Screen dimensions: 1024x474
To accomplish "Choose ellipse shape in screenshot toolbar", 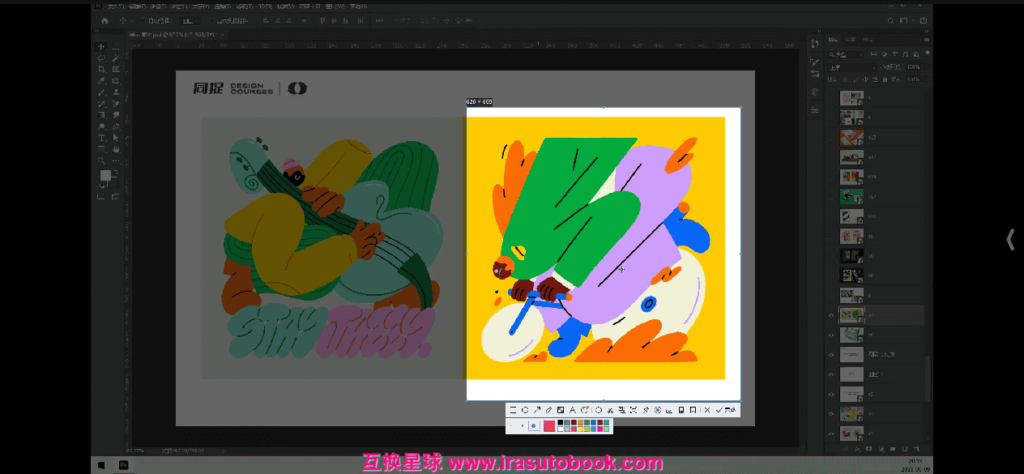I will 525,410.
